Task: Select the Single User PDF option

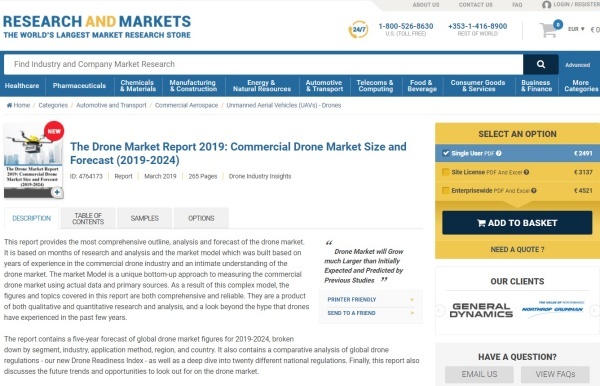Action: 446,153
